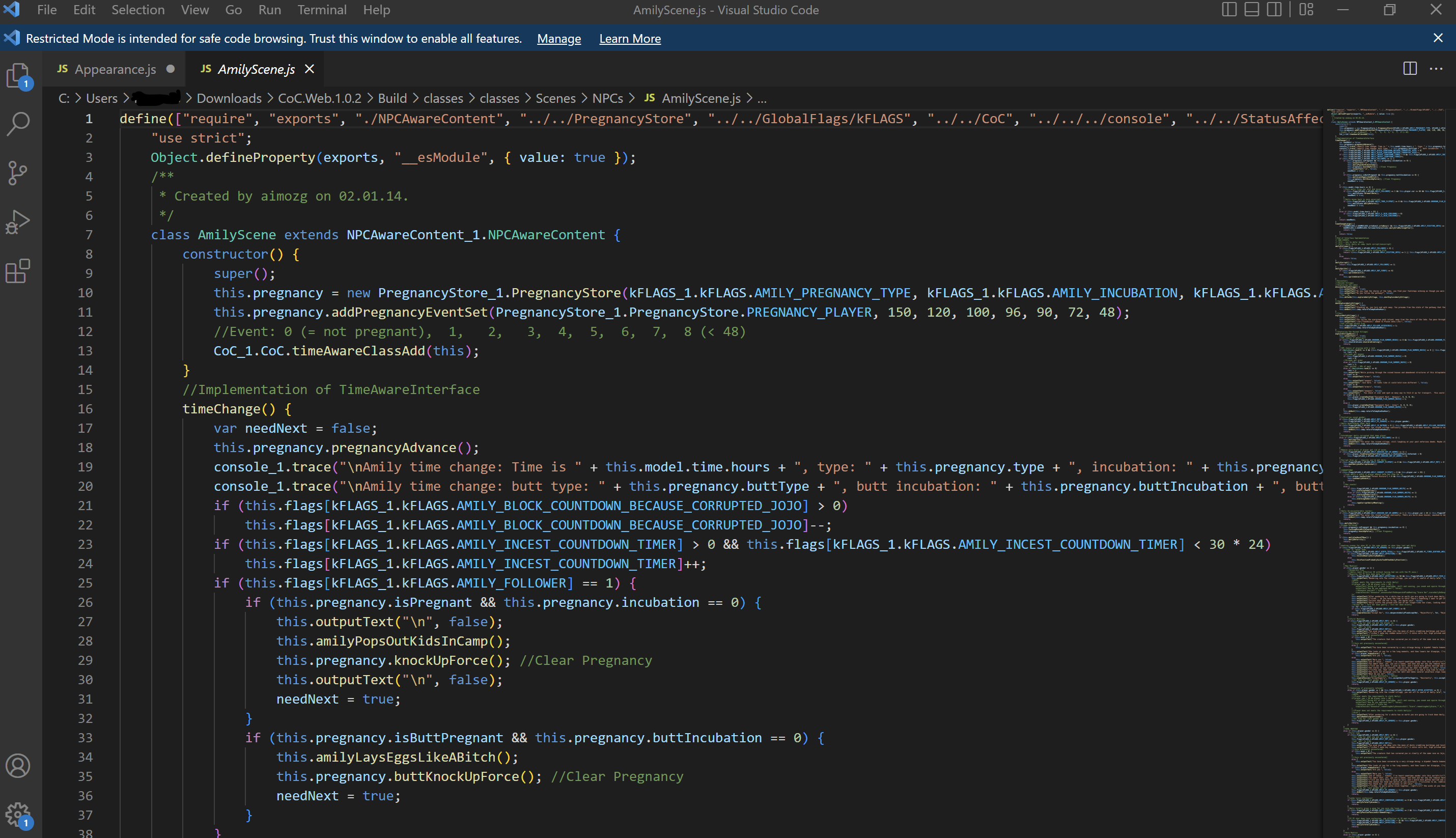Open the Accounts menu icon
The height and width of the screenshot is (838, 1456).
point(18,766)
